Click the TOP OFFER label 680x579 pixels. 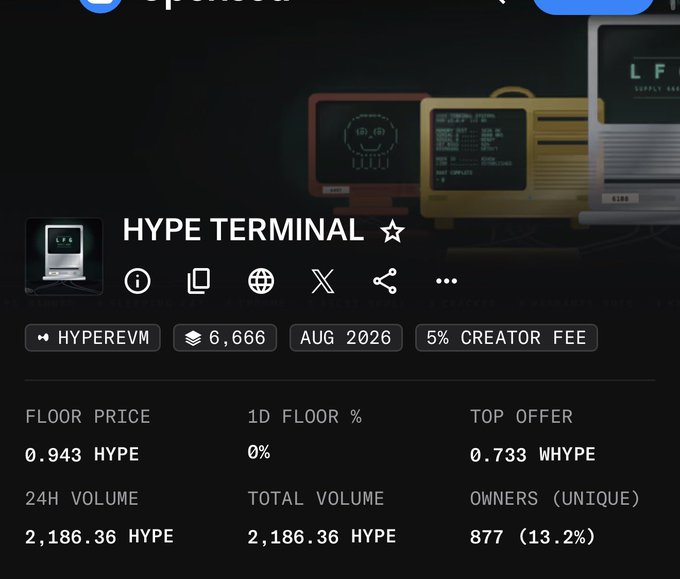521,417
